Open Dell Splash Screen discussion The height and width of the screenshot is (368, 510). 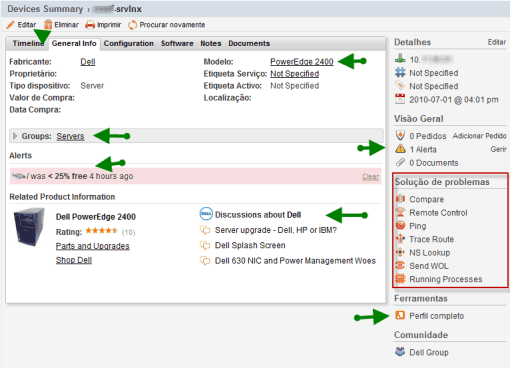[x=250, y=245]
